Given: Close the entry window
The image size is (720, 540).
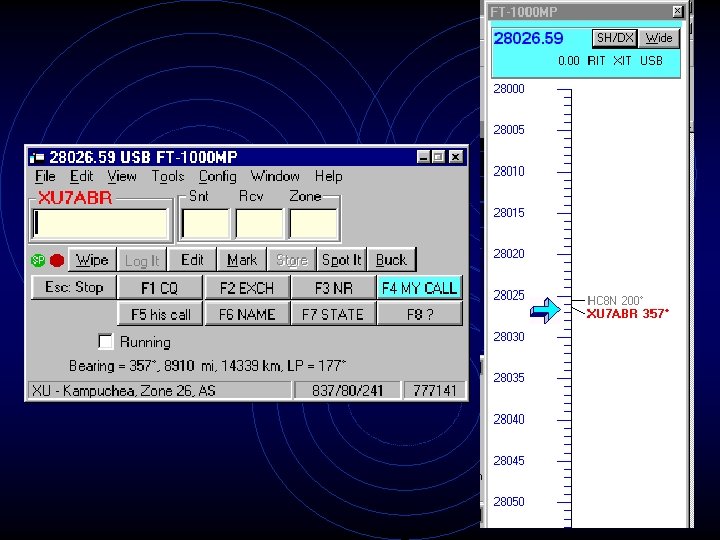Looking at the screenshot, I should coord(456,157).
